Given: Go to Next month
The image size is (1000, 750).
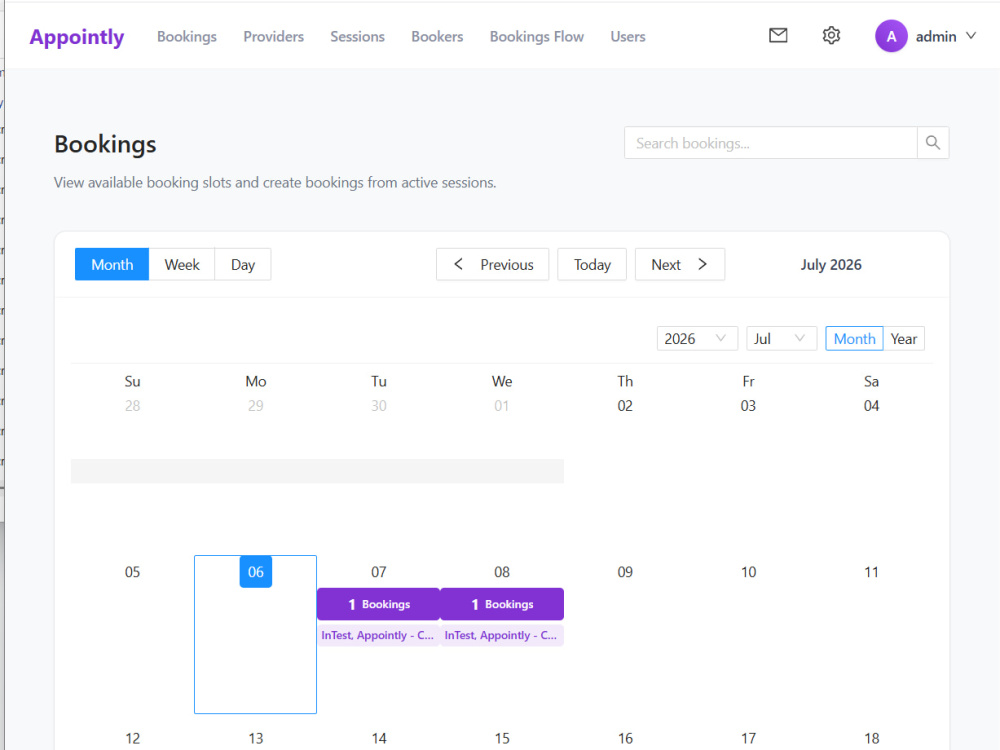Looking at the screenshot, I should [680, 264].
